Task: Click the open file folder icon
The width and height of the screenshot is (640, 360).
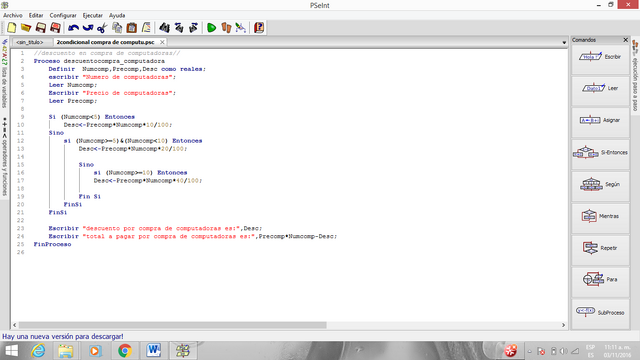Action: pos(26,28)
